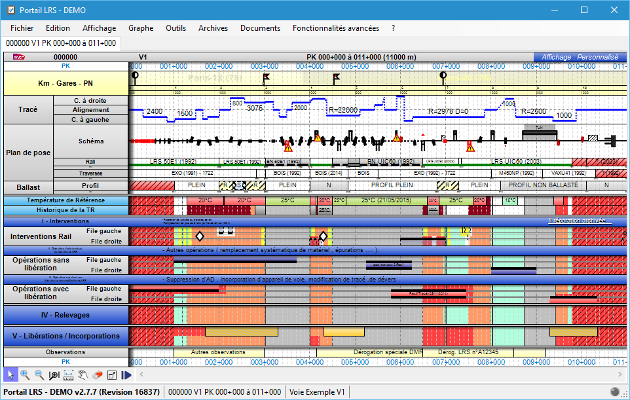
Task: Collapse the V - Libérations / Incorporations section
Action: [65, 336]
